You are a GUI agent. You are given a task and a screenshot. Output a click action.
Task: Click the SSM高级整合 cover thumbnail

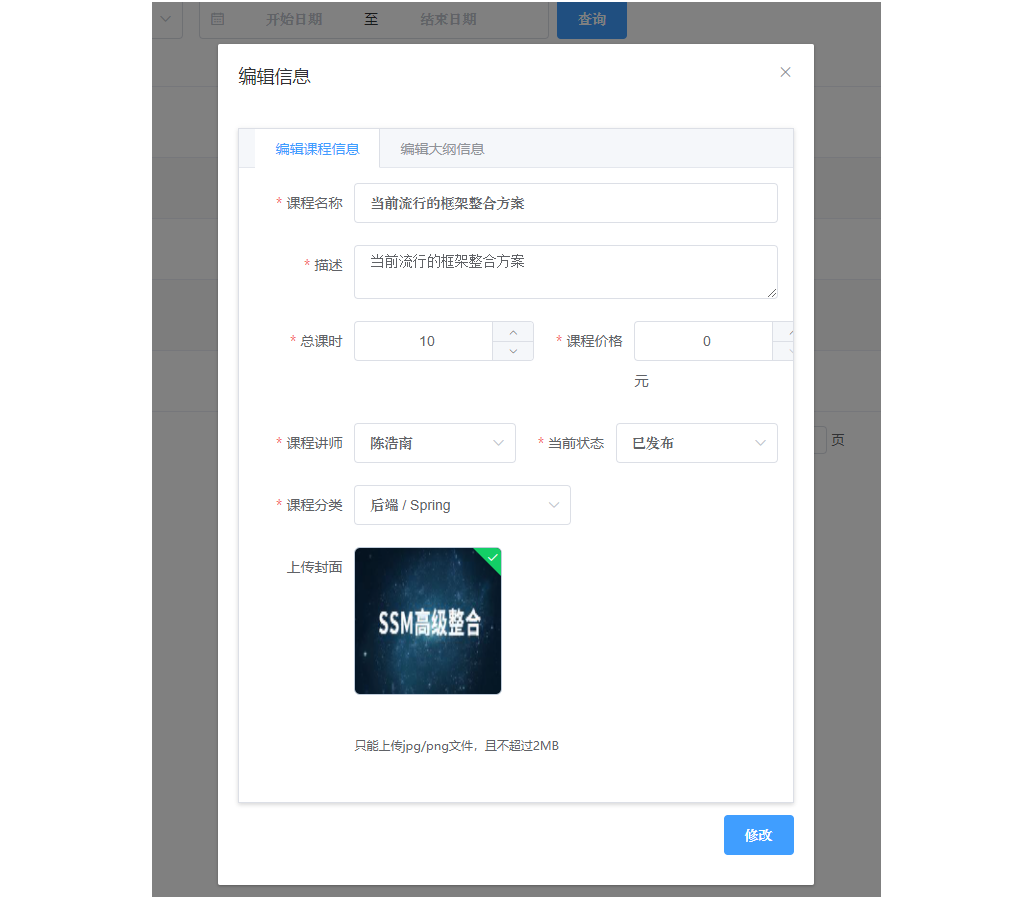tap(427, 621)
